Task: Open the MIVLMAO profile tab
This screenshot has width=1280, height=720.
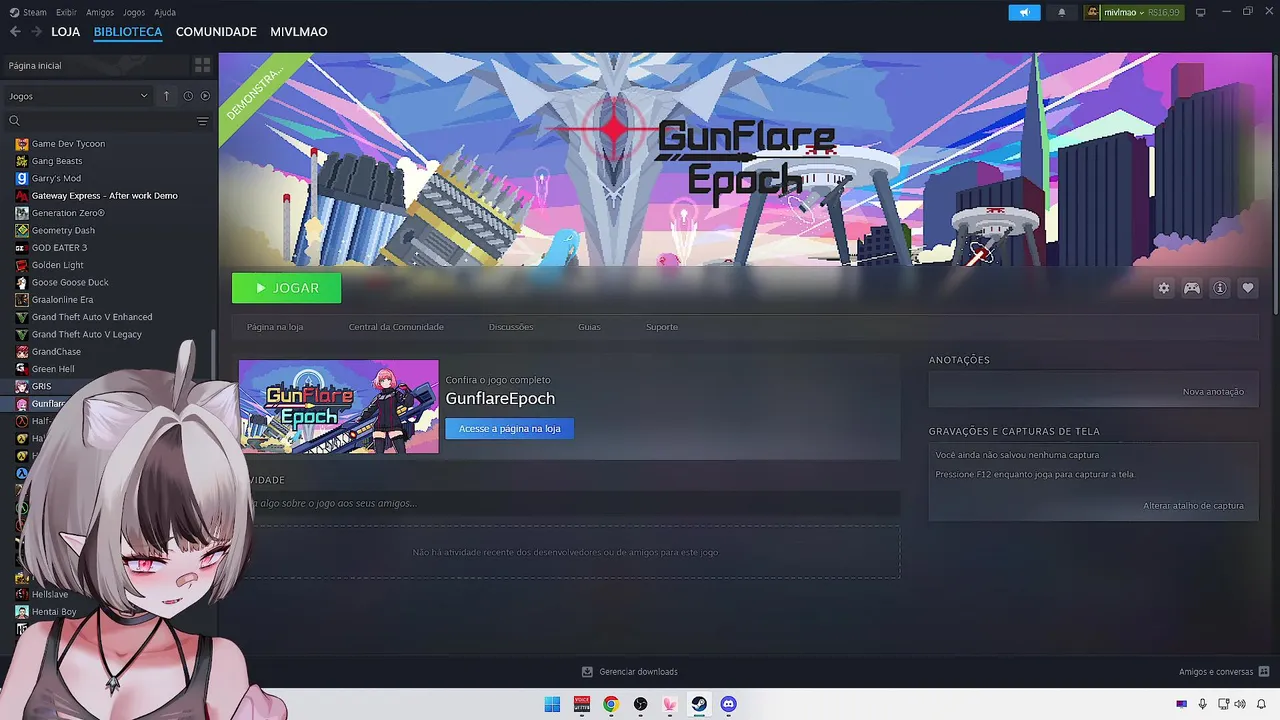Action: pos(299,32)
